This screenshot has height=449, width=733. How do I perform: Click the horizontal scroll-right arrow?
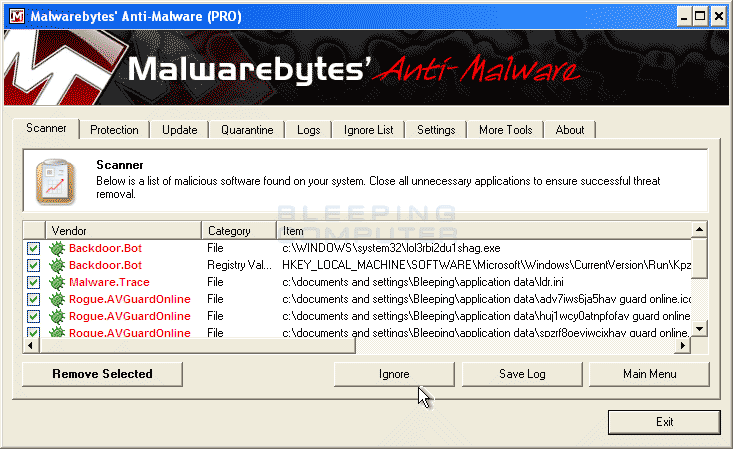click(683, 346)
